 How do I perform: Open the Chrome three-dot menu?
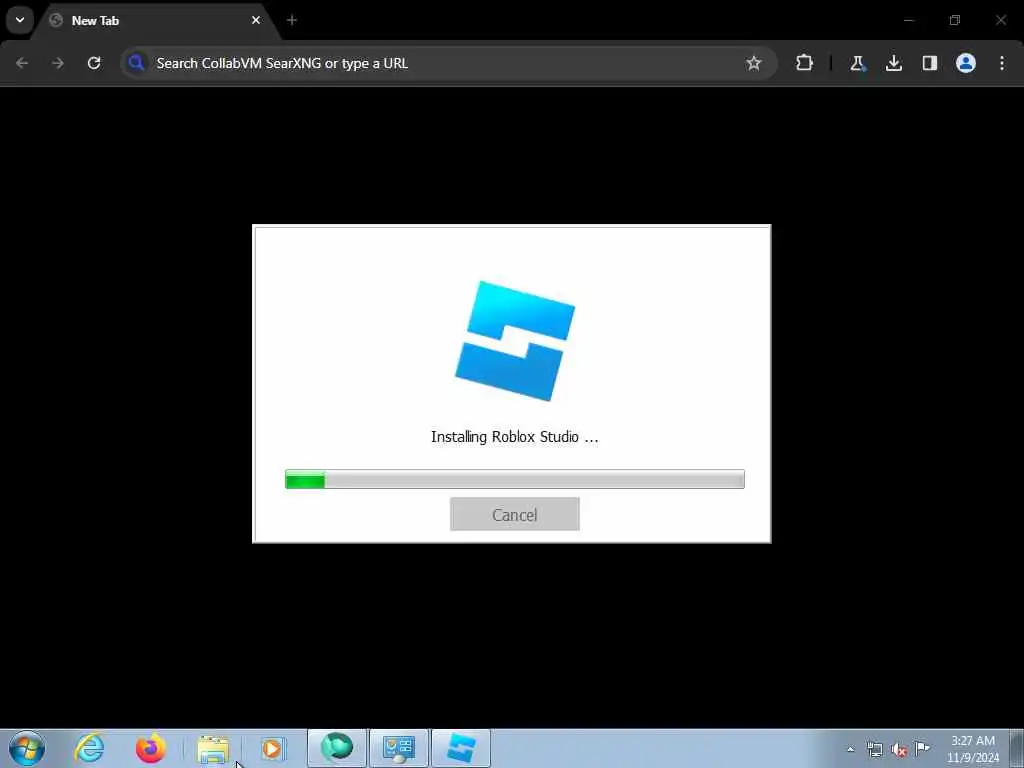[x=1002, y=63]
